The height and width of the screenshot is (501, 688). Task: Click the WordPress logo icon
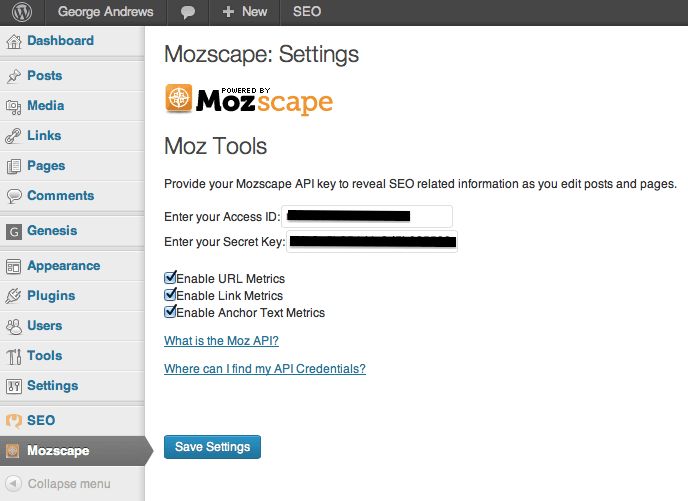coord(22,12)
